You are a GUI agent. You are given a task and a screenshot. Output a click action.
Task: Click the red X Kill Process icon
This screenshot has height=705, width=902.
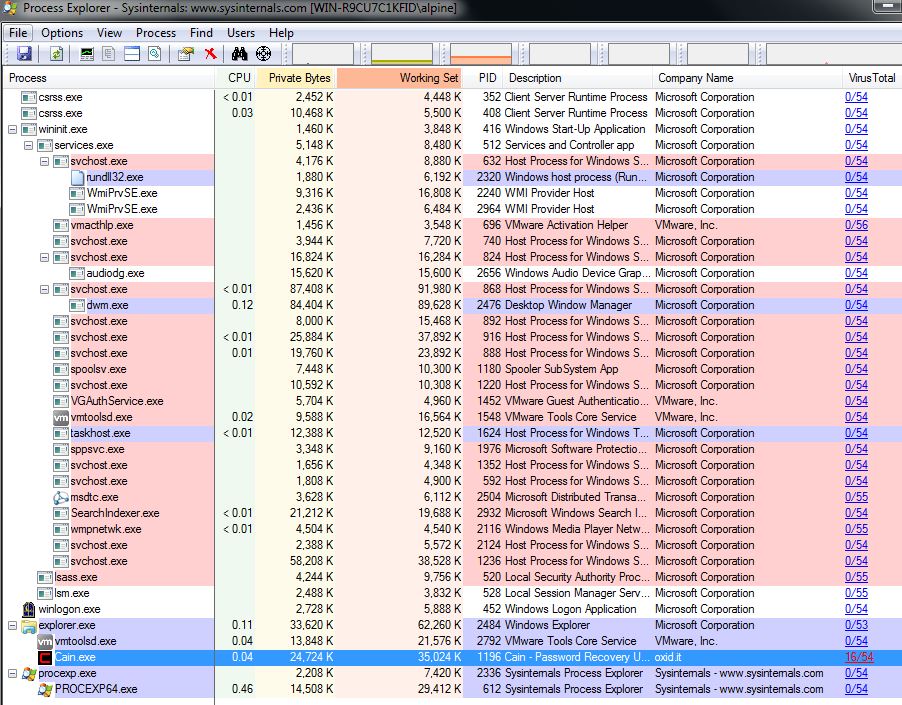point(211,54)
